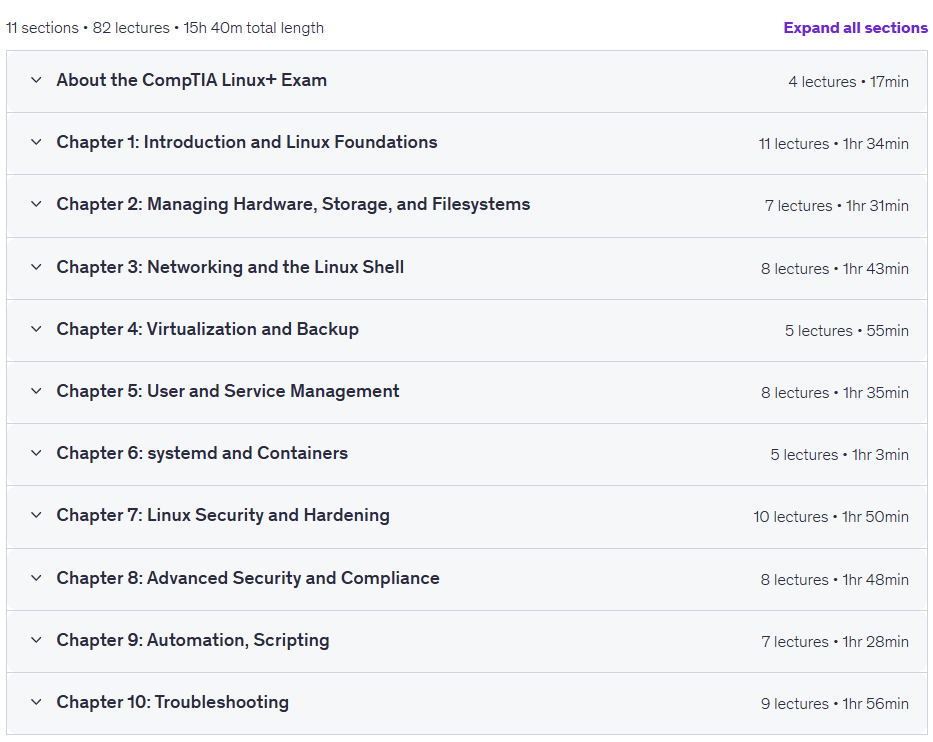Toggle chevron beside Chapter 8 Advanced Security
933x742 pixels.
click(36, 578)
